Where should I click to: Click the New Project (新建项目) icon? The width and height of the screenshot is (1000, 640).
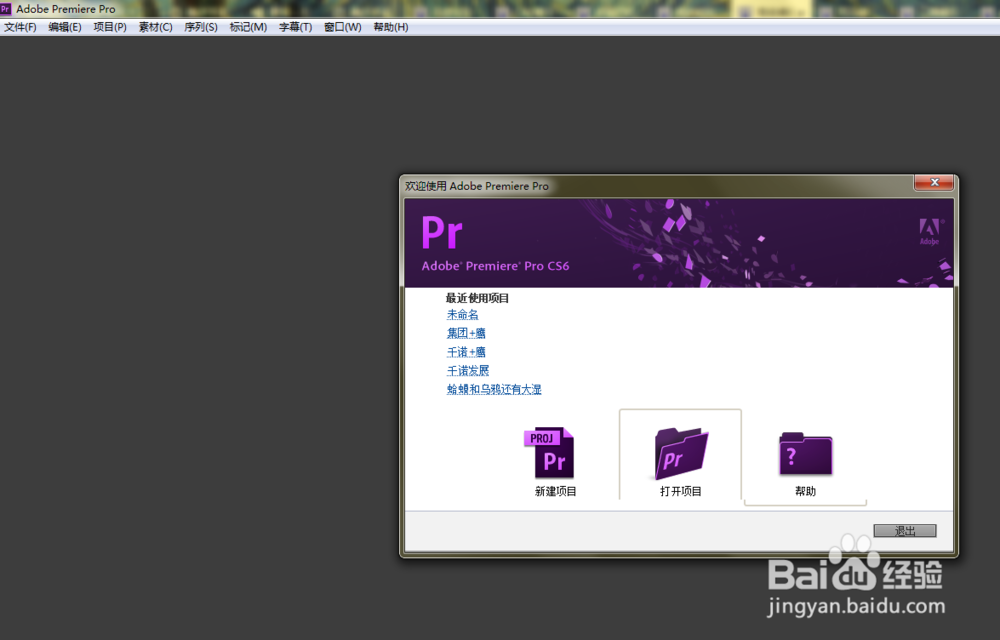tap(549, 453)
